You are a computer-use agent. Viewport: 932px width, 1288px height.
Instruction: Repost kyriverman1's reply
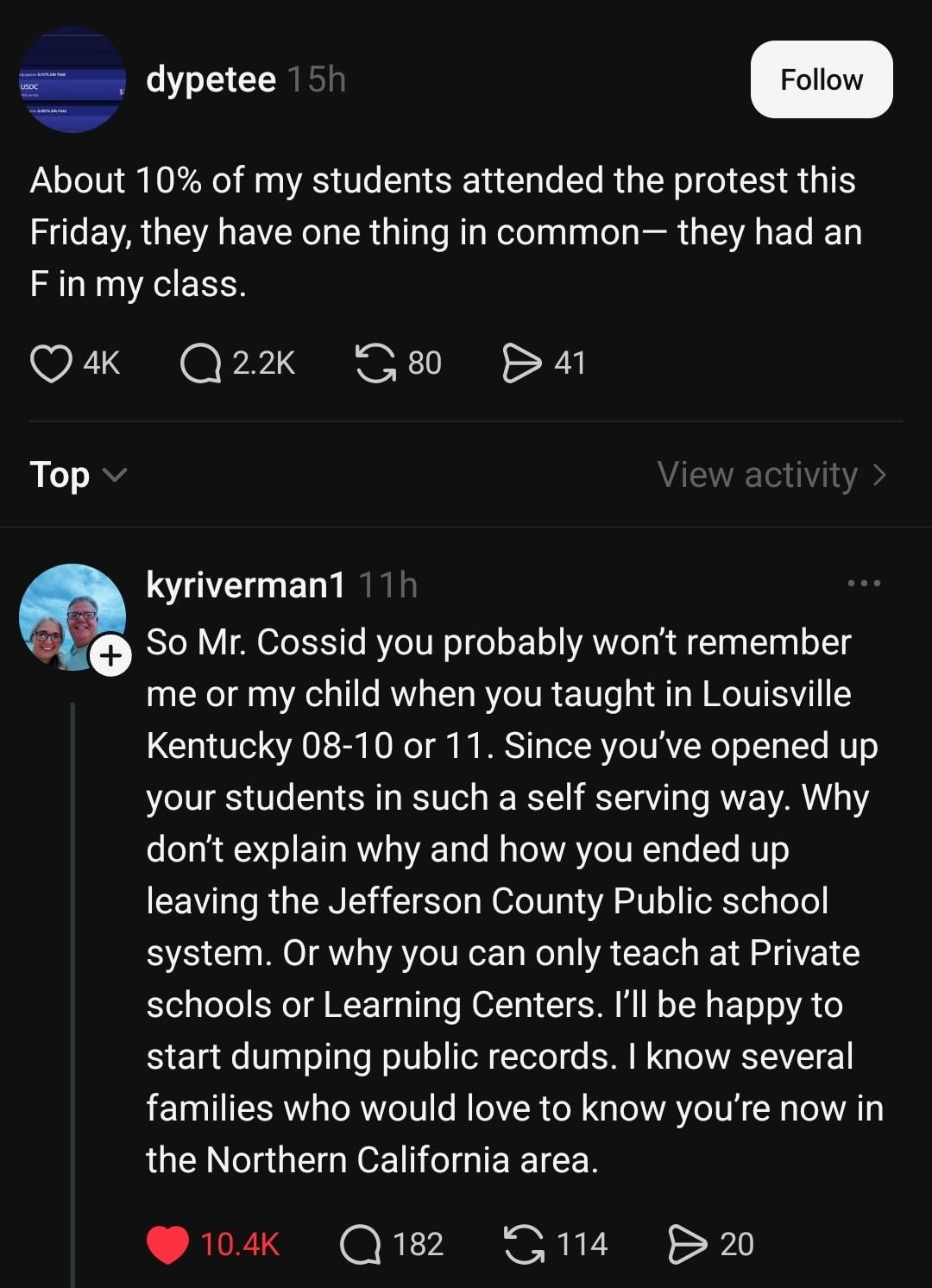(524, 1244)
